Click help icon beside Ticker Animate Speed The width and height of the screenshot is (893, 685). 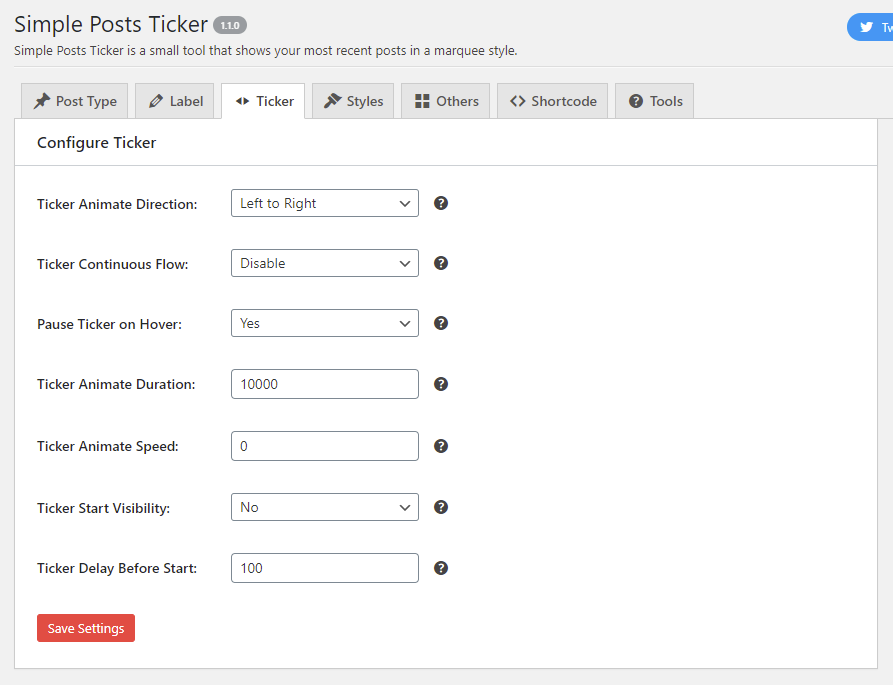(441, 446)
